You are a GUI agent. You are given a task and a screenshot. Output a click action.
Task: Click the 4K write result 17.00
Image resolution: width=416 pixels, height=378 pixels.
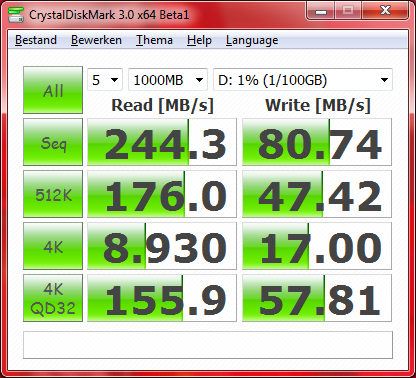tap(317, 246)
